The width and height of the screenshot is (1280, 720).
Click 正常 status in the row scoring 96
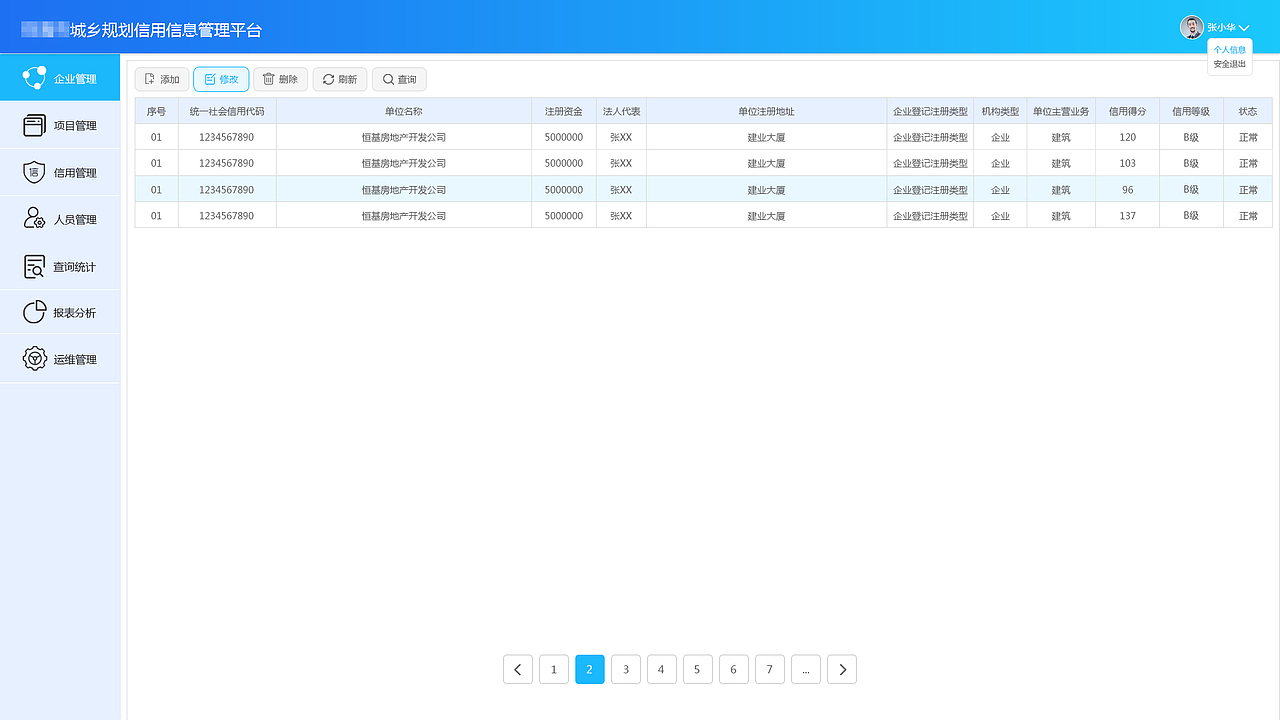tap(1248, 189)
